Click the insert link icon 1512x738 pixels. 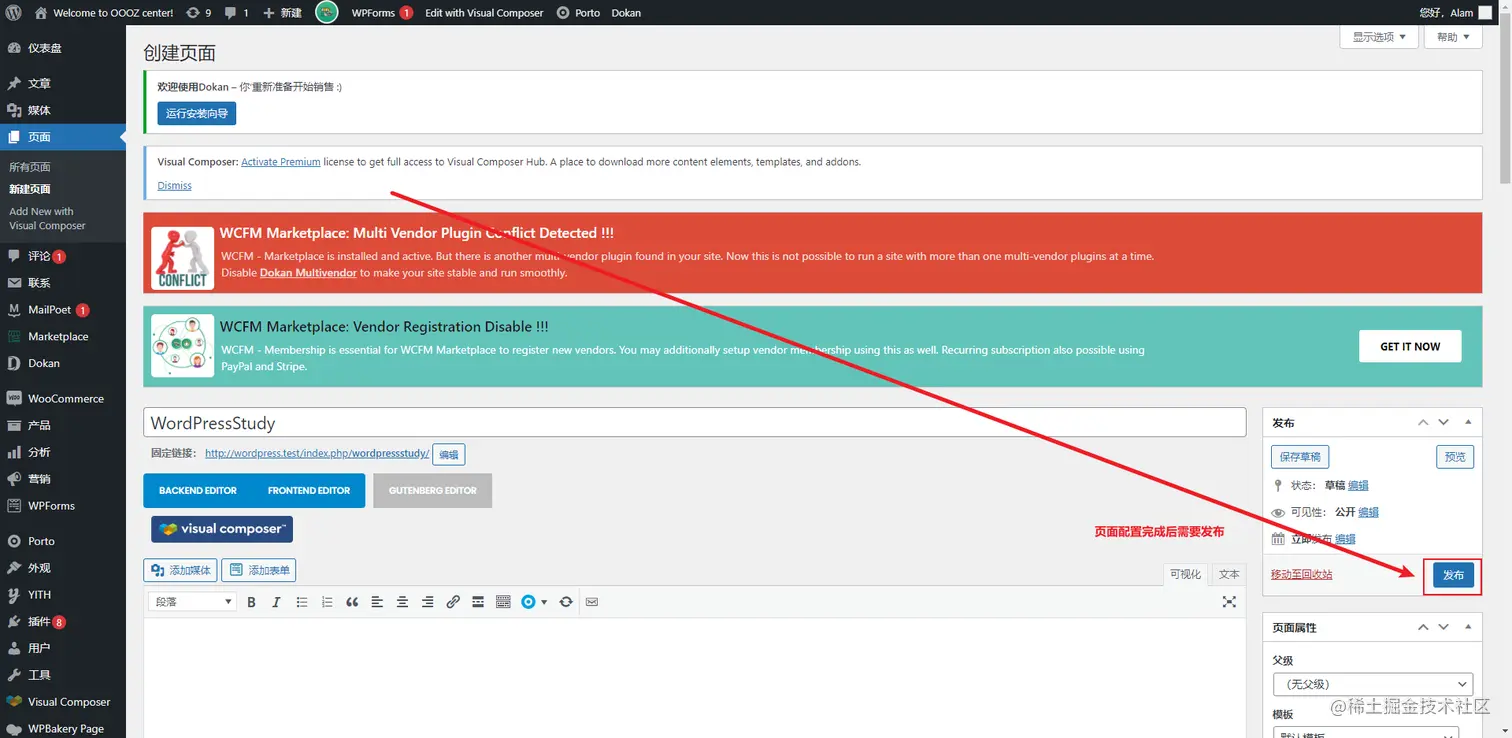tap(453, 602)
